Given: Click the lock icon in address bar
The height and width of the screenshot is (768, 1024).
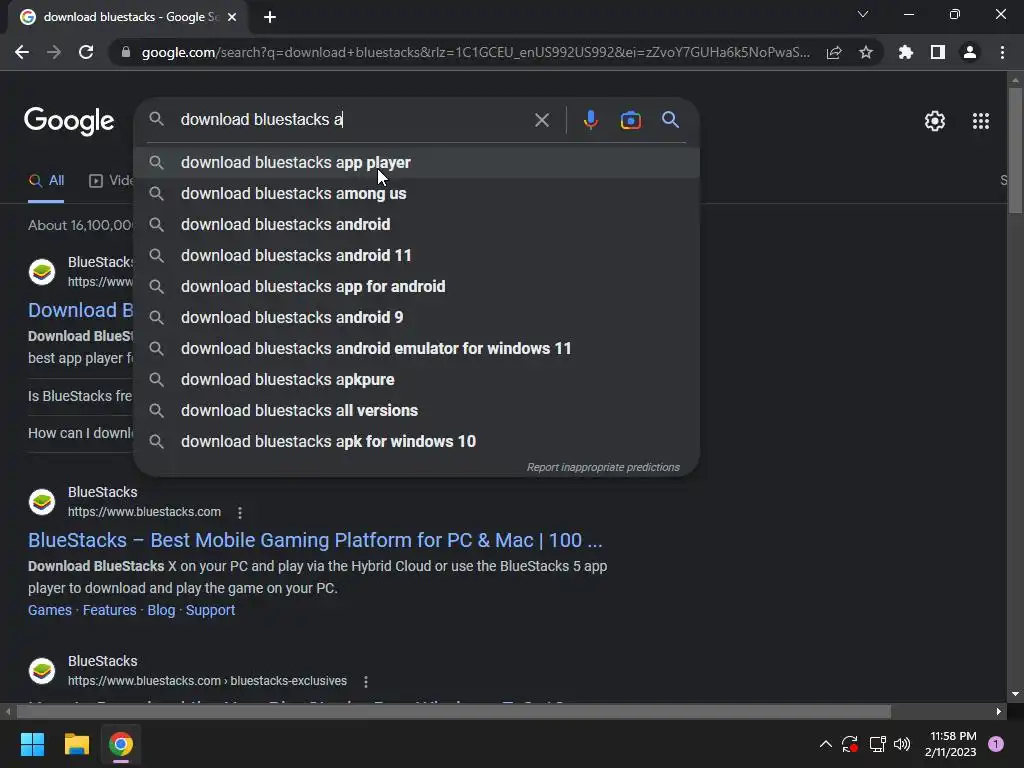Looking at the screenshot, I should pyautogui.click(x=126, y=52).
